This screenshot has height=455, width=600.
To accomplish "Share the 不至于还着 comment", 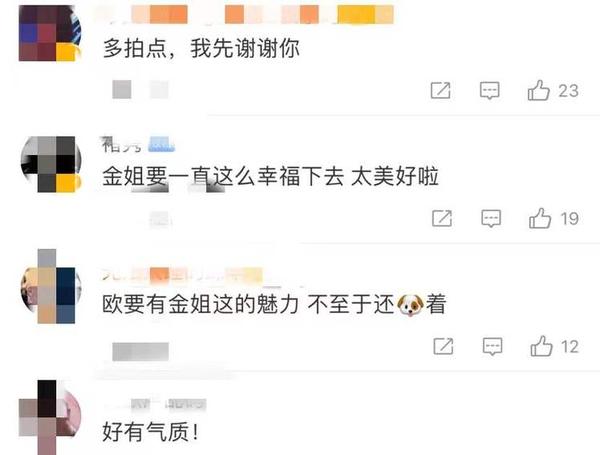I will click(x=443, y=346).
